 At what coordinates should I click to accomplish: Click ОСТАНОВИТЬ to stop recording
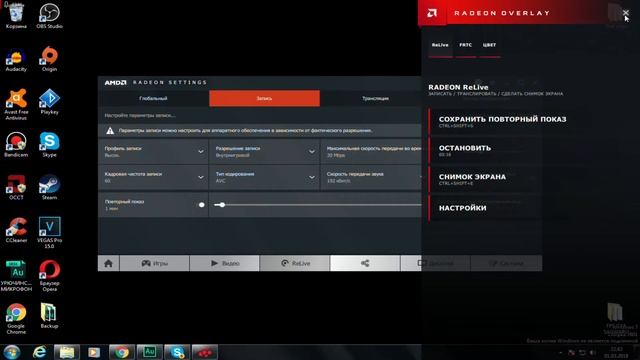[486, 150]
